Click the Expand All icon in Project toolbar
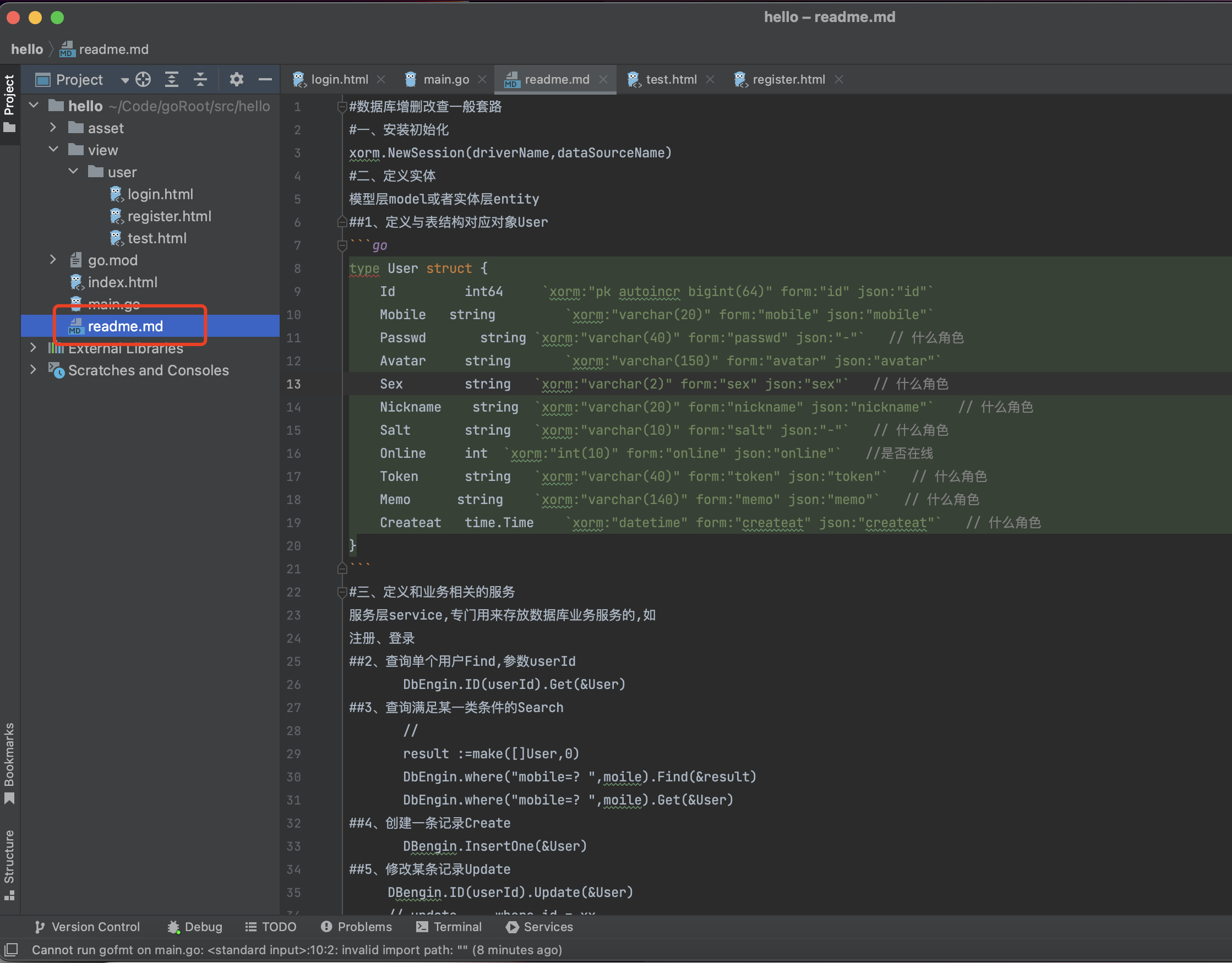The image size is (1232, 963). point(172,79)
